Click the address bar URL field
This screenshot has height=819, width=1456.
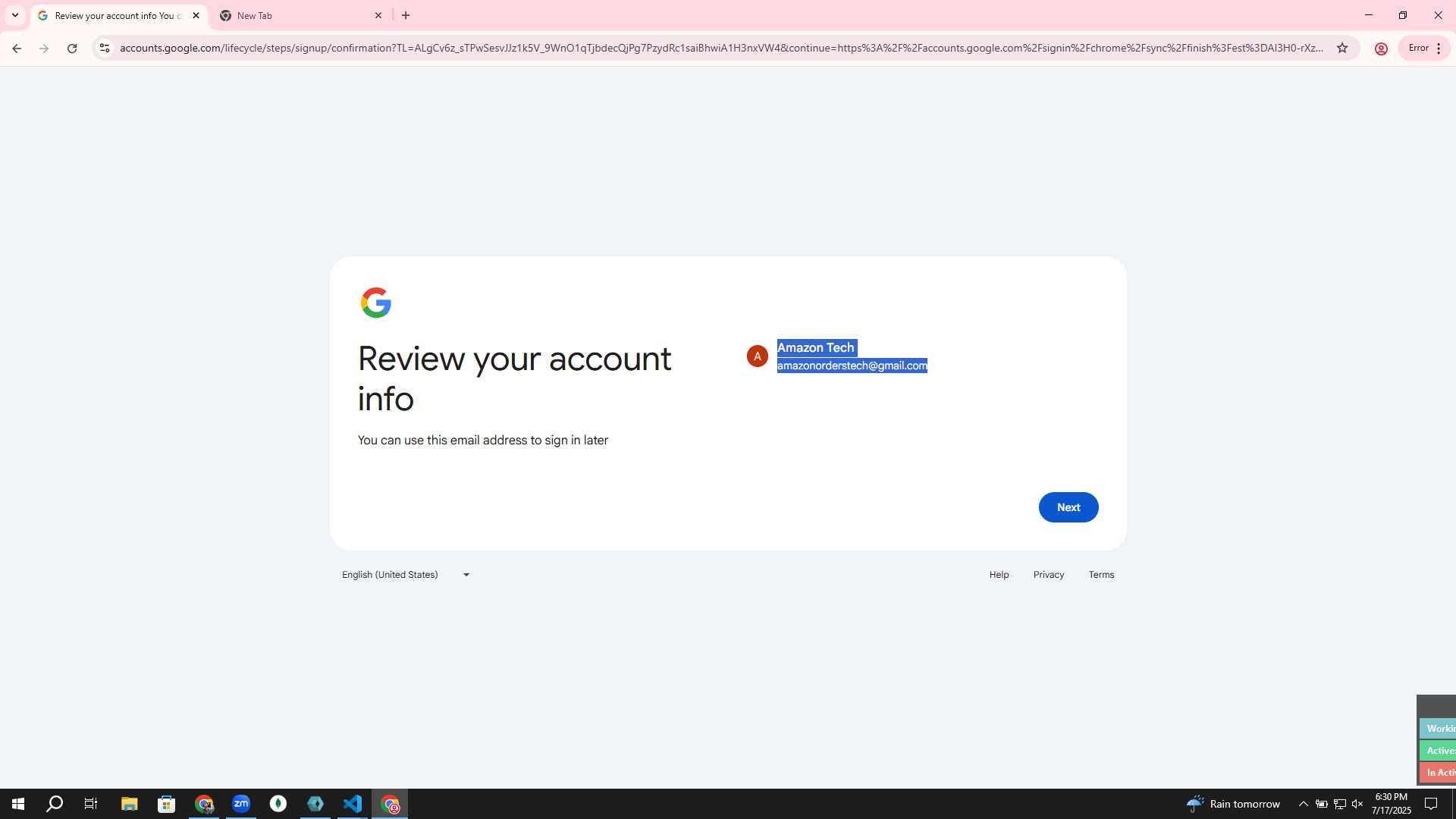click(720, 48)
